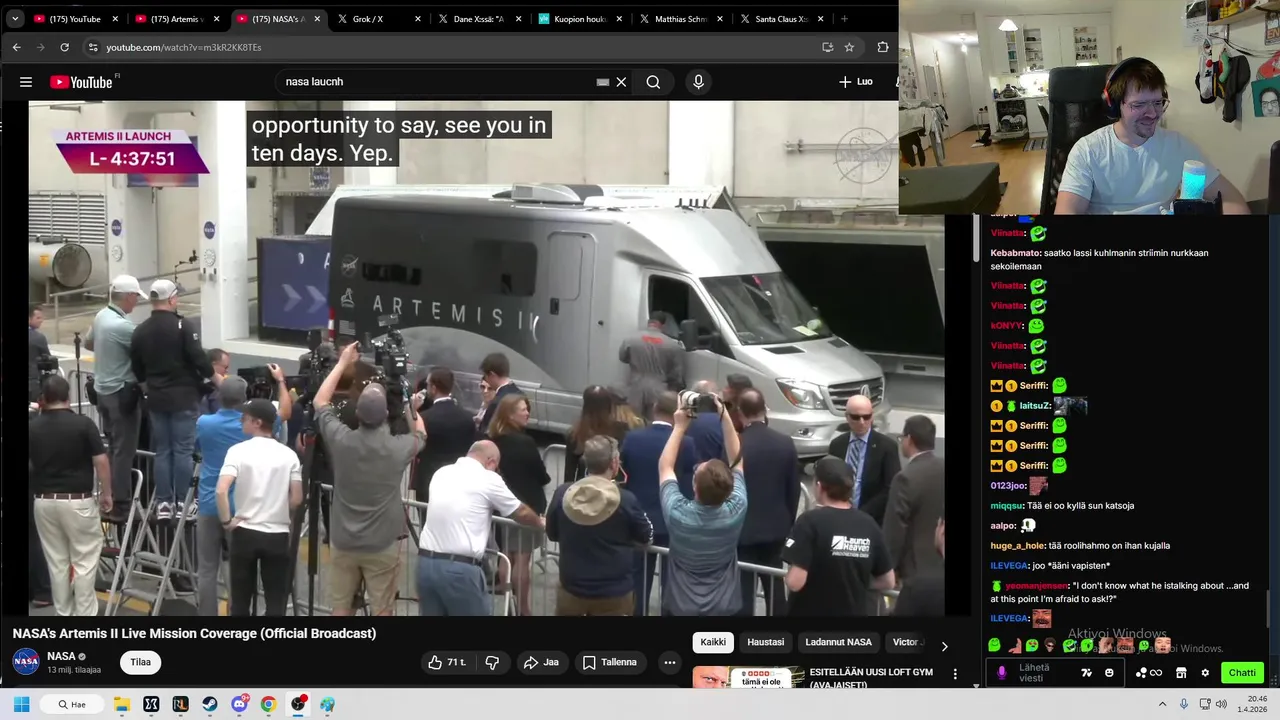Subscribe to NASA with the Tilaa button
The image size is (1280, 720).
tap(140, 662)
